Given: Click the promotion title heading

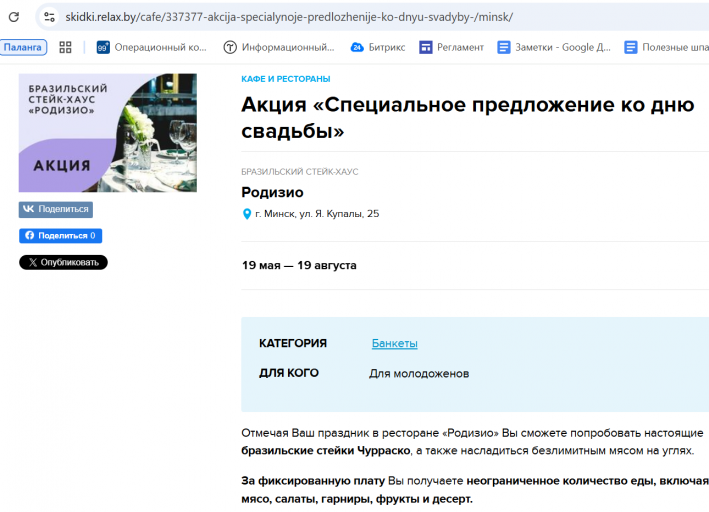Looking at the screenshot, I should tap(468, 118).
